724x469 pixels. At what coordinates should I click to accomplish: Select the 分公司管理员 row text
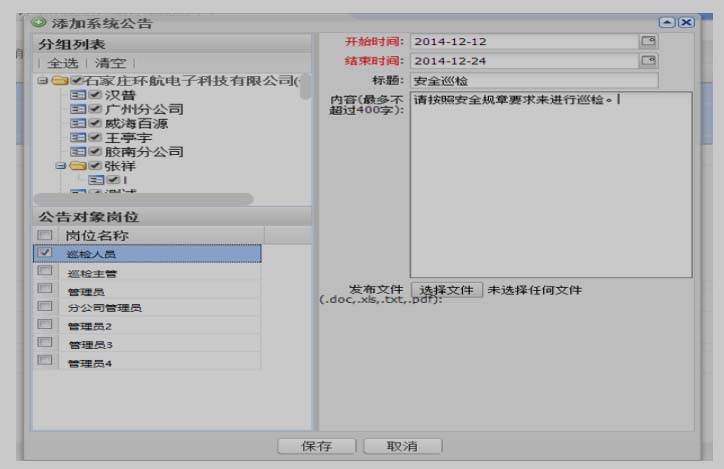104,308
